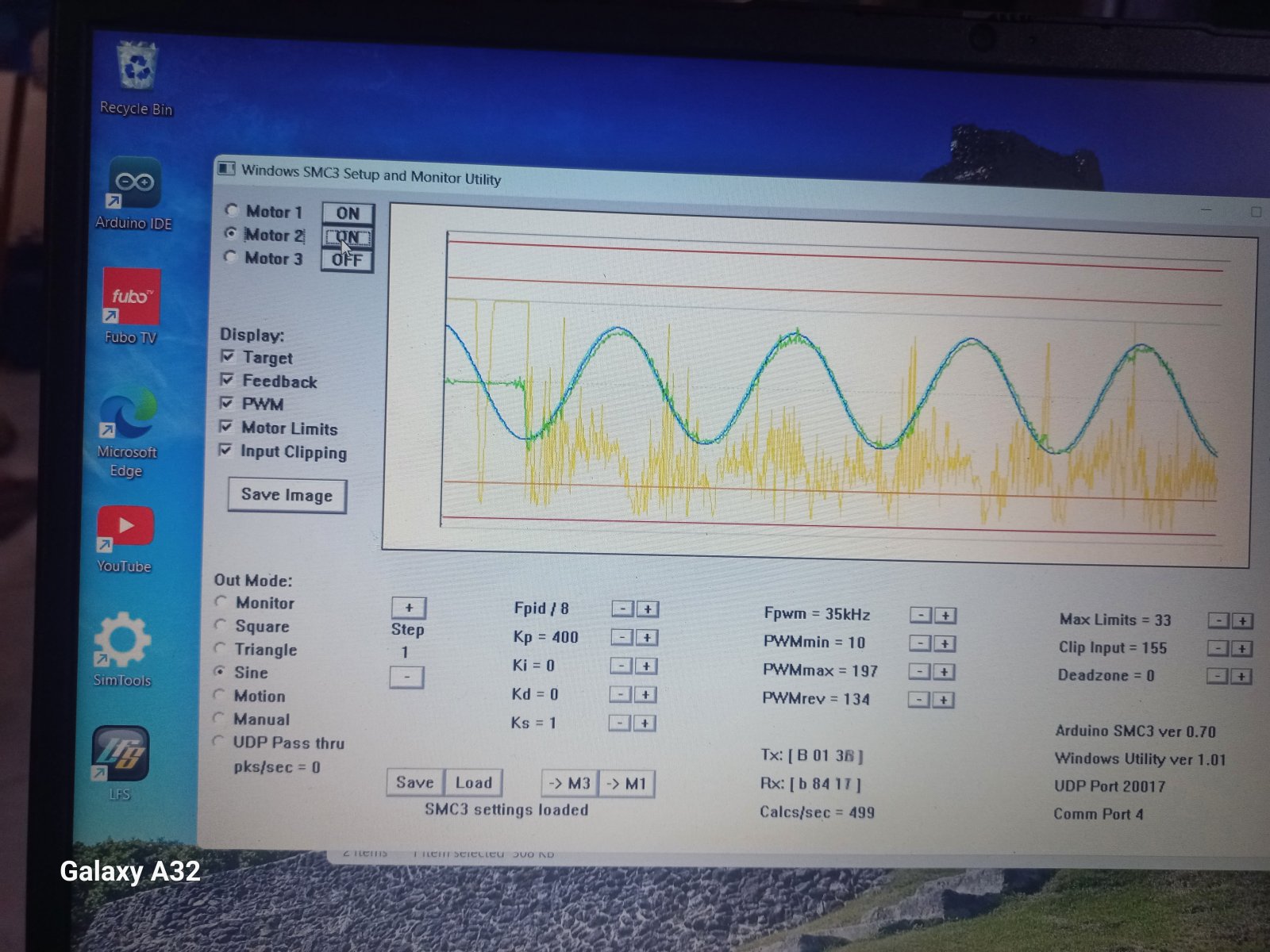1270x952 pixels.
Task: Copy settings to motor with -> M3
Action: point(570,784)
